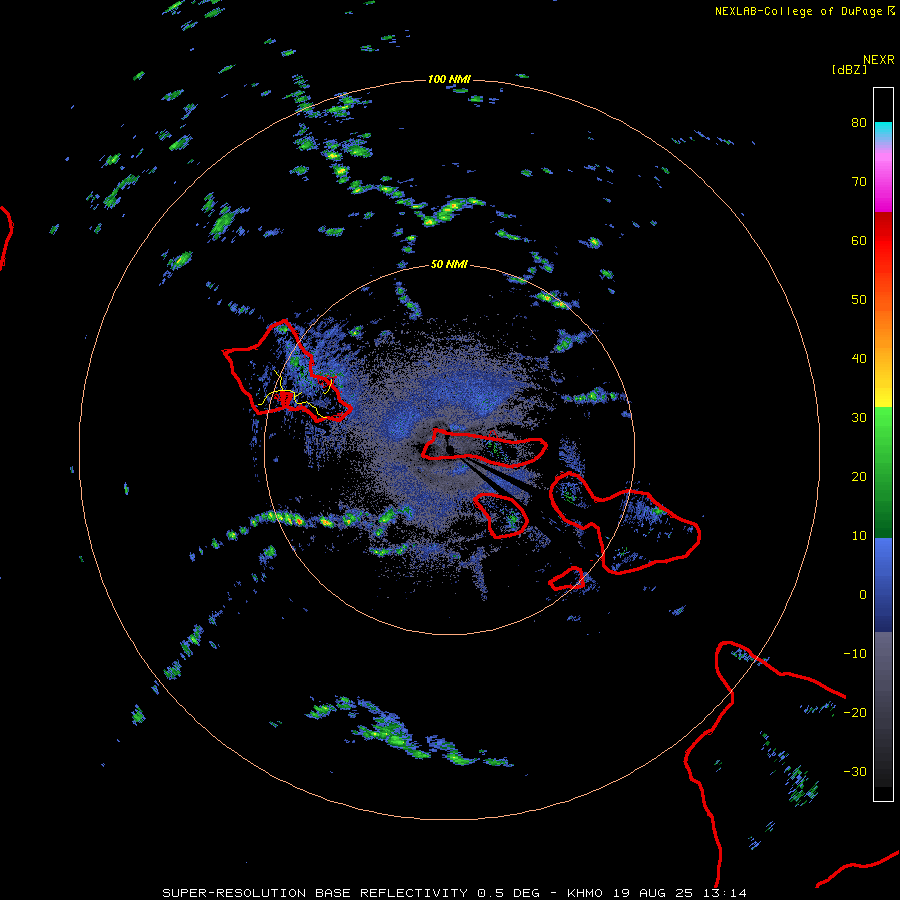Click the 0 value on the dBZ scale
Viewport: 900px width, 900px height.
(x=863, y=595)
